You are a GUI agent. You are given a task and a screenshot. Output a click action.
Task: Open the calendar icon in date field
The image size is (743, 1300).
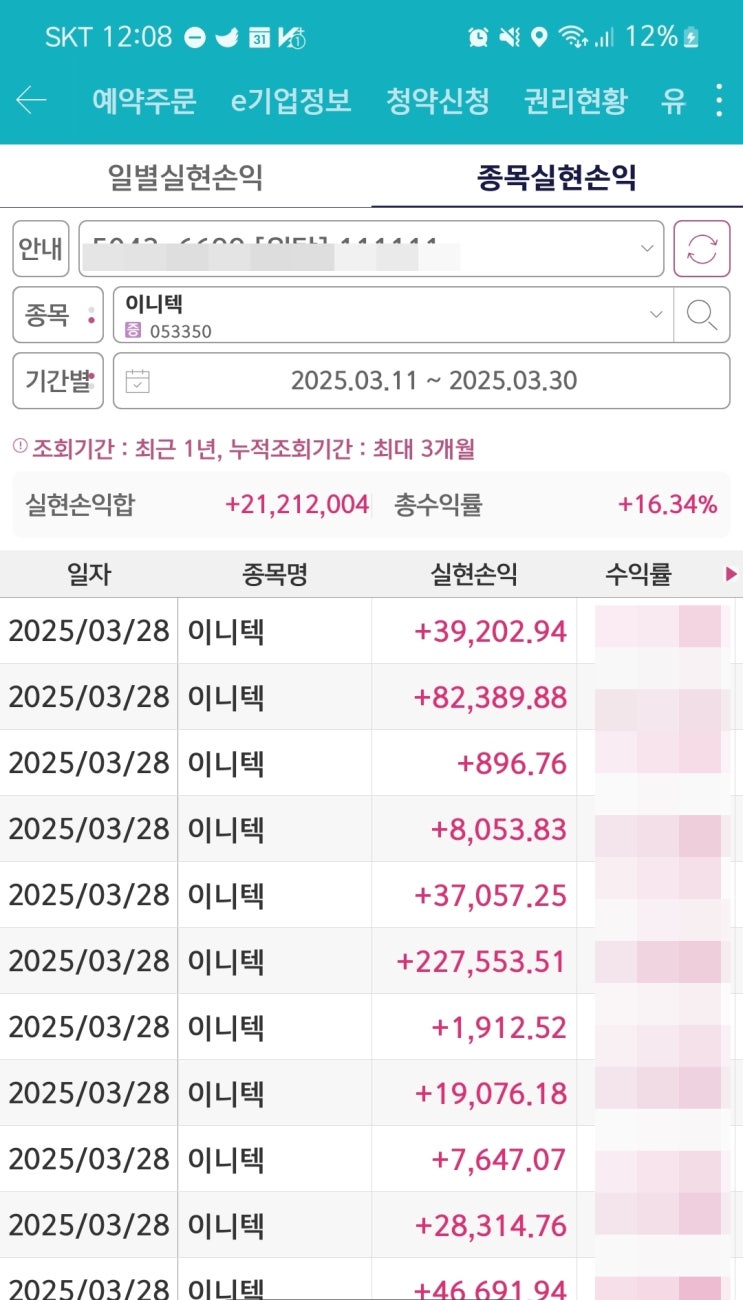(138, 381)
